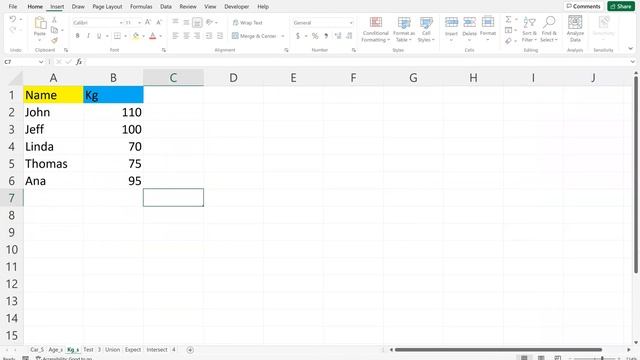This screenshot has height=360, width=640.
Task: Apply the percent style
Action: 315,36
